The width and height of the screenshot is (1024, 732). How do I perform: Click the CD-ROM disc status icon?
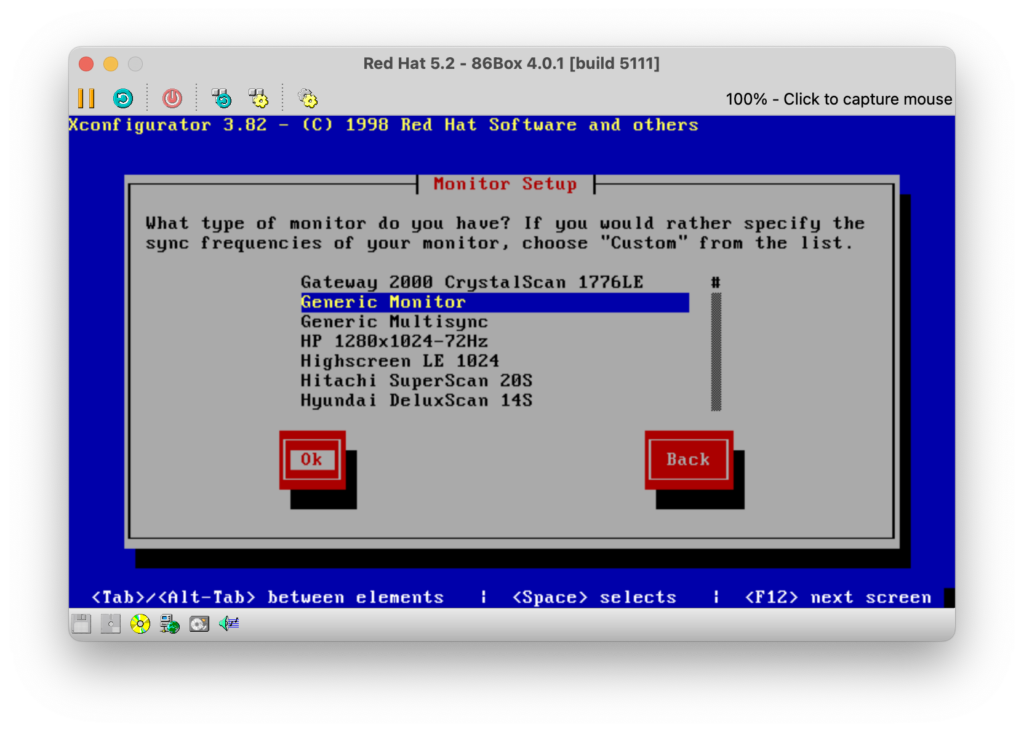coord(140,624)
